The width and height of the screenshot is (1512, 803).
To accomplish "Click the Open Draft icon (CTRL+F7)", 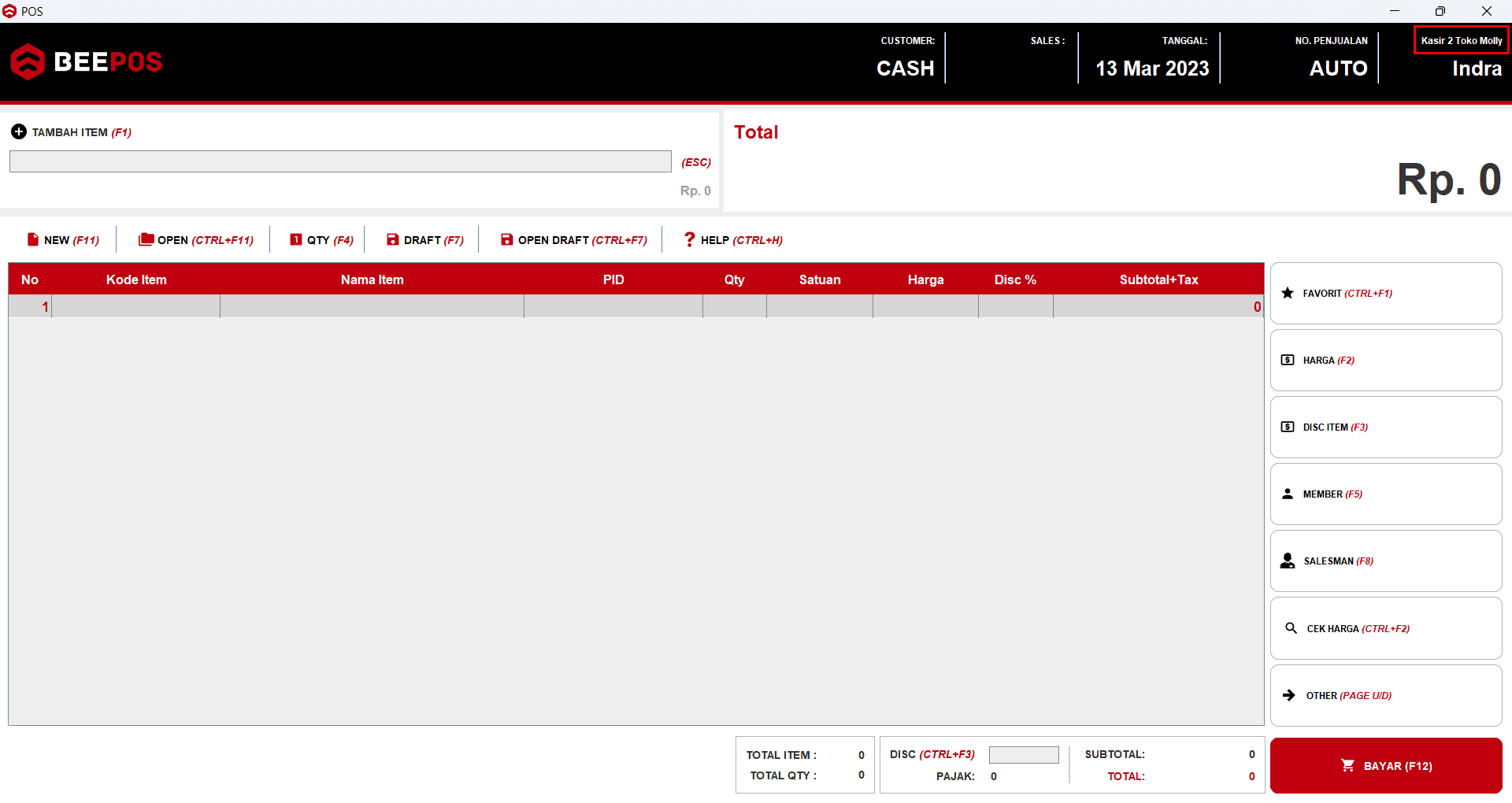I will pos(506,239).
